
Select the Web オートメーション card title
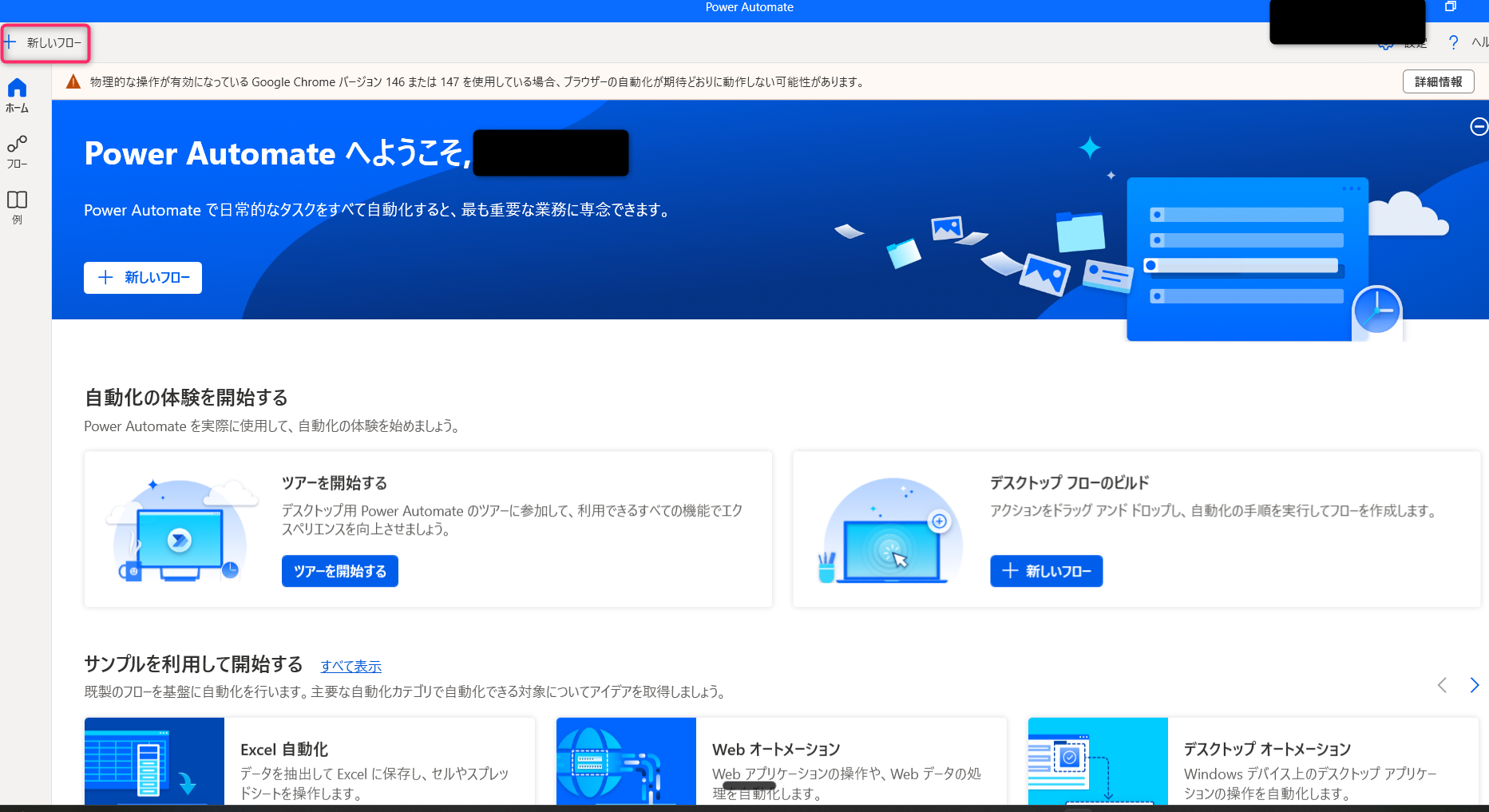pyautogui.click(x=776, y=750)
